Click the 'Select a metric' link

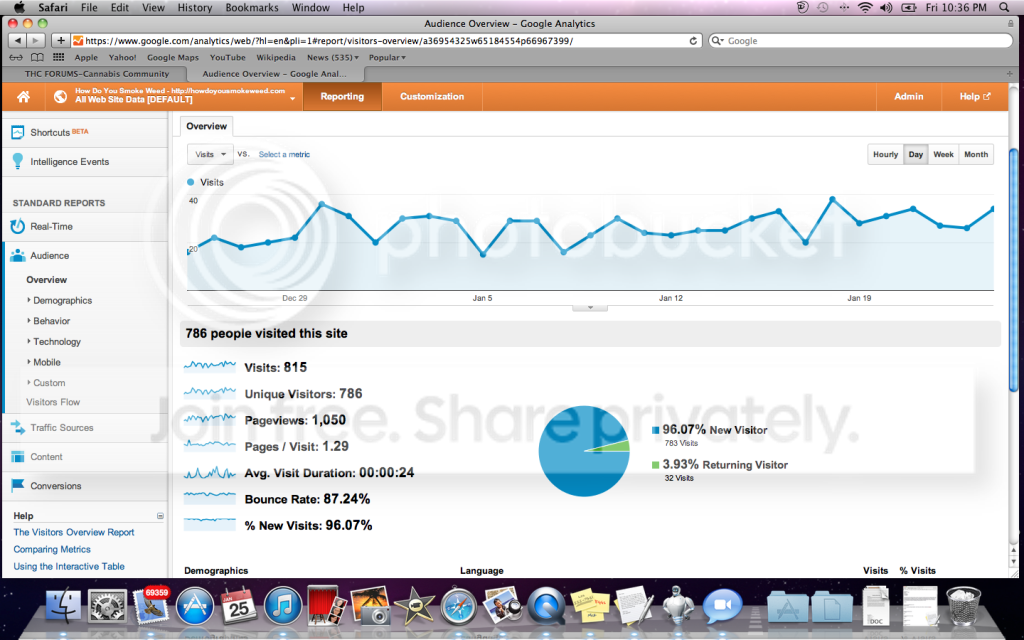click(284, 154)
